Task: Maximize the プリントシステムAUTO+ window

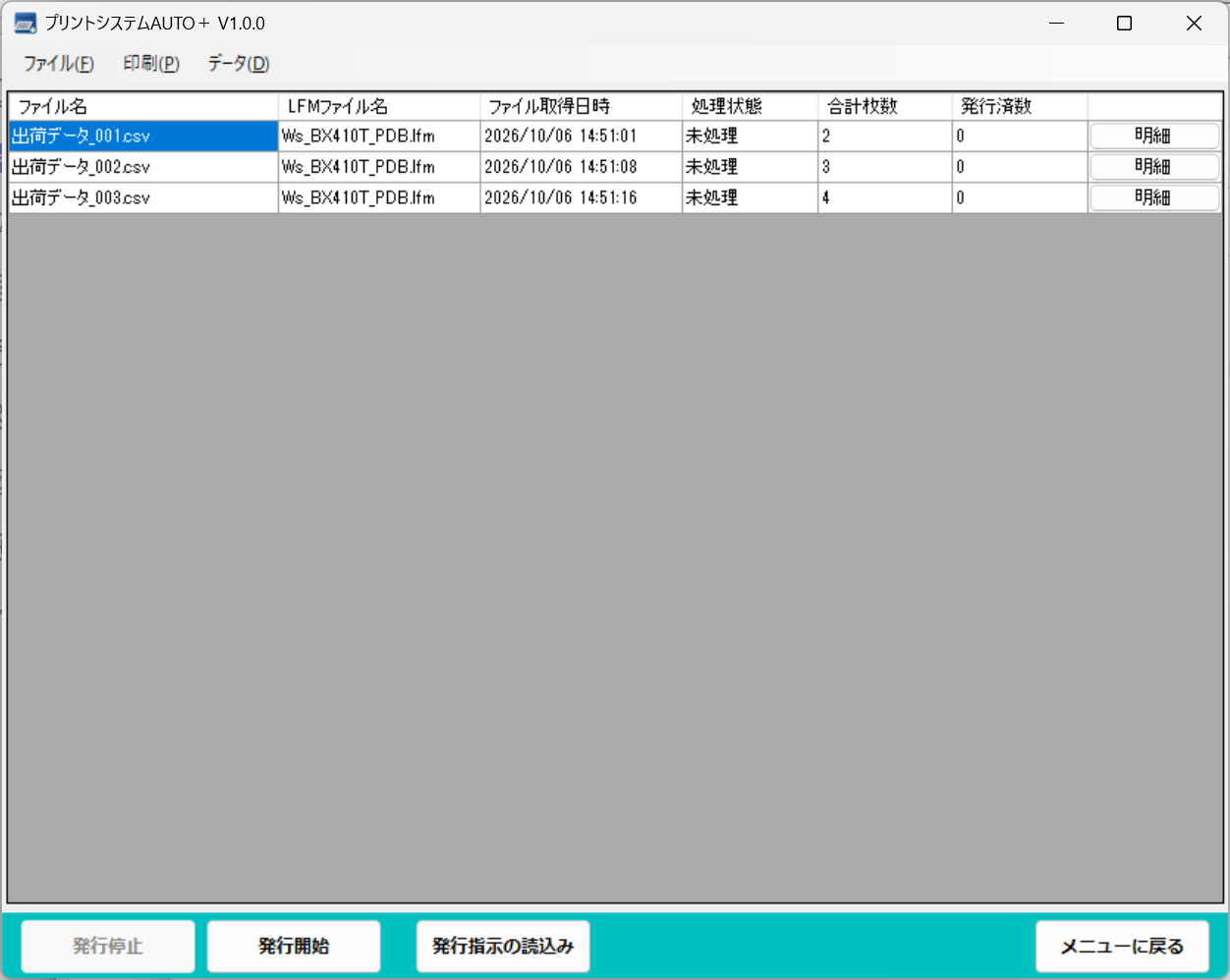Action: pyautogui.click(x=1125, y=23)
